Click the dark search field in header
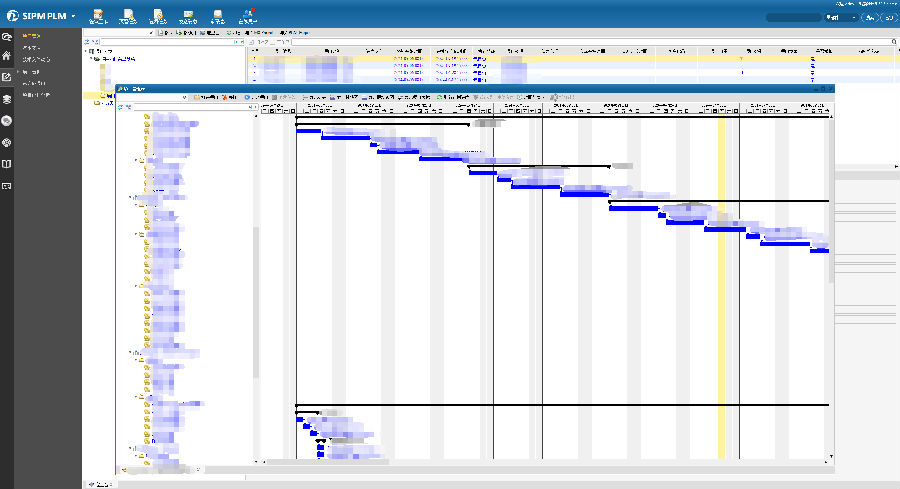This screenshot has width=900, height=489. pos(793,18)
